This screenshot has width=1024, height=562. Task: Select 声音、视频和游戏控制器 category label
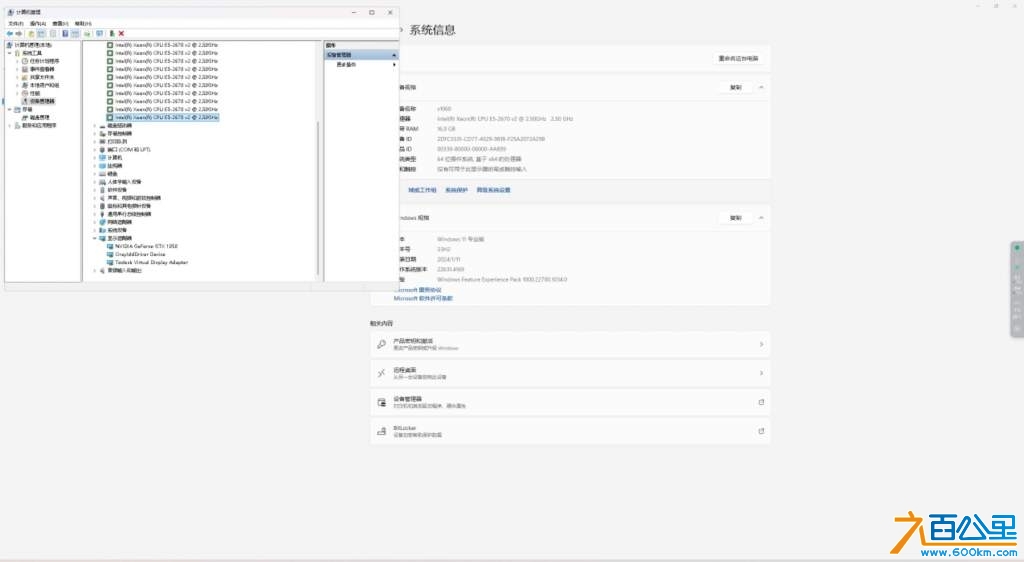coord(134,198)
